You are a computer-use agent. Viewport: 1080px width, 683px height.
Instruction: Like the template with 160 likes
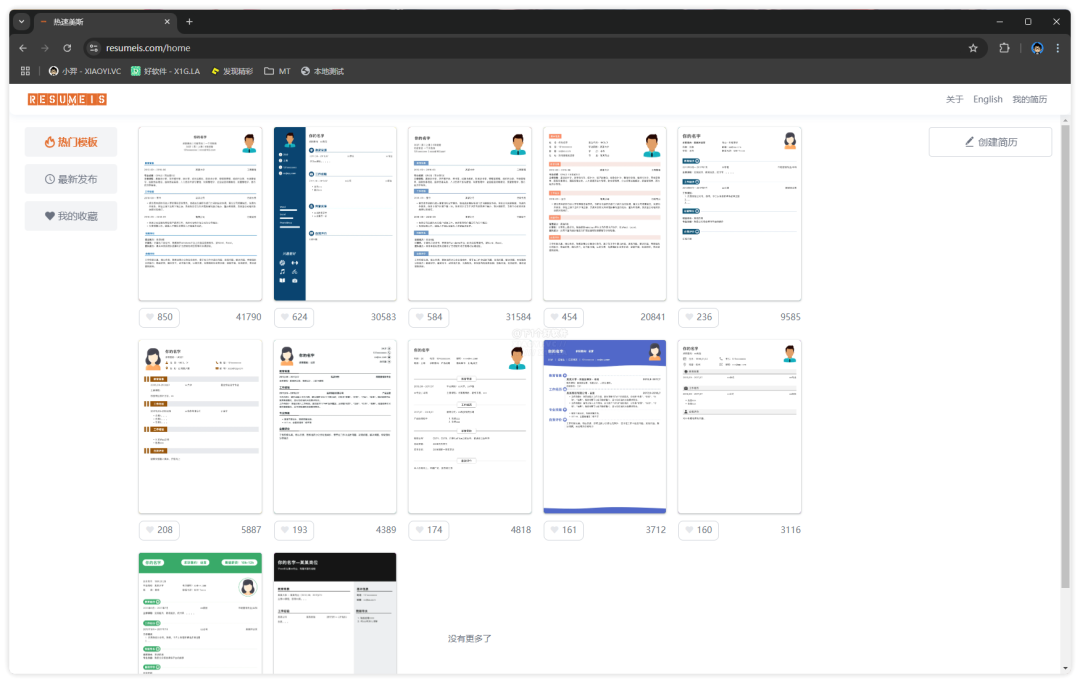[x=698, y=529]
